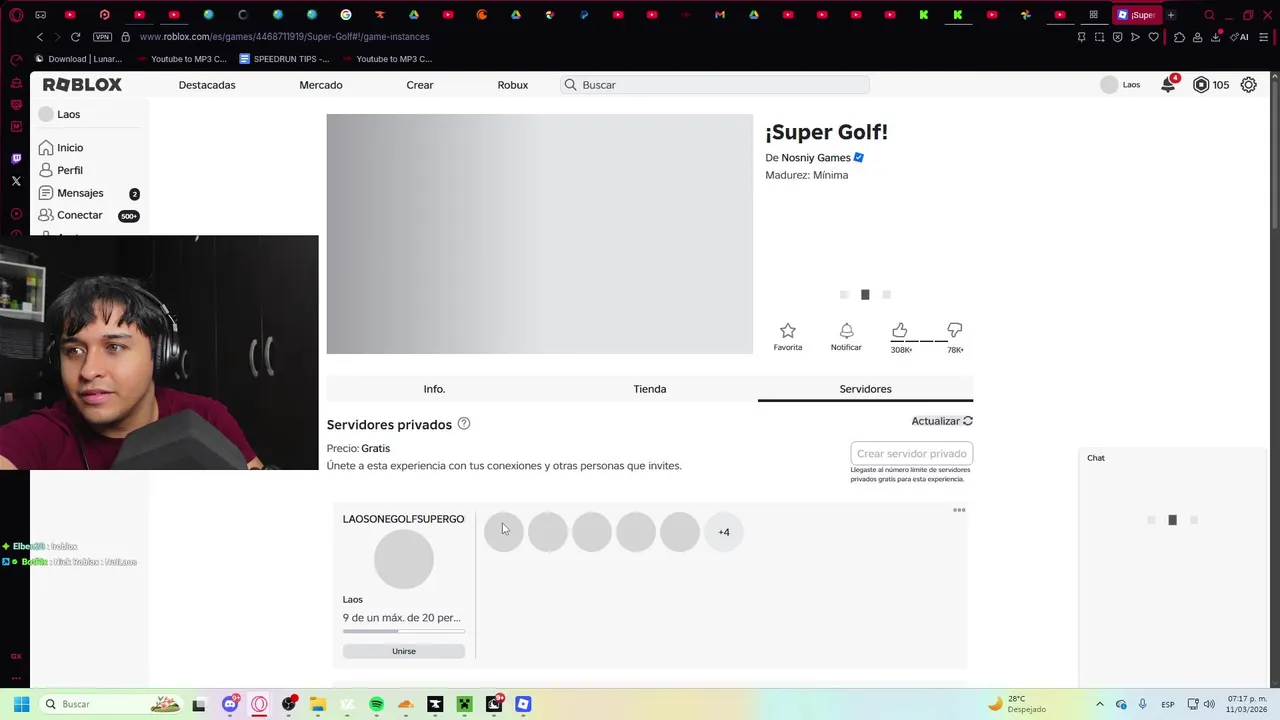
Task: Click the Inicio home sidebar icon
Action: pos(46,147)
